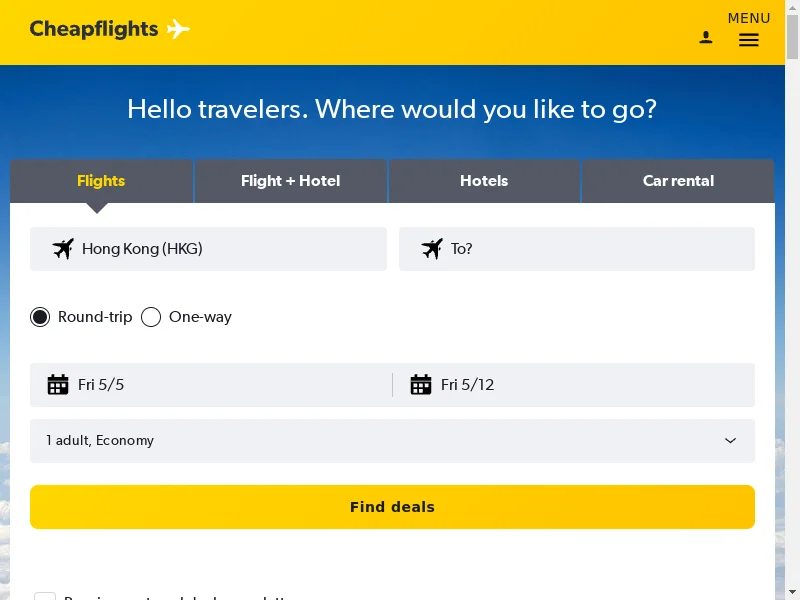Select the One-way radio button
Screen dimensions: 800x600
click(151, 317)
